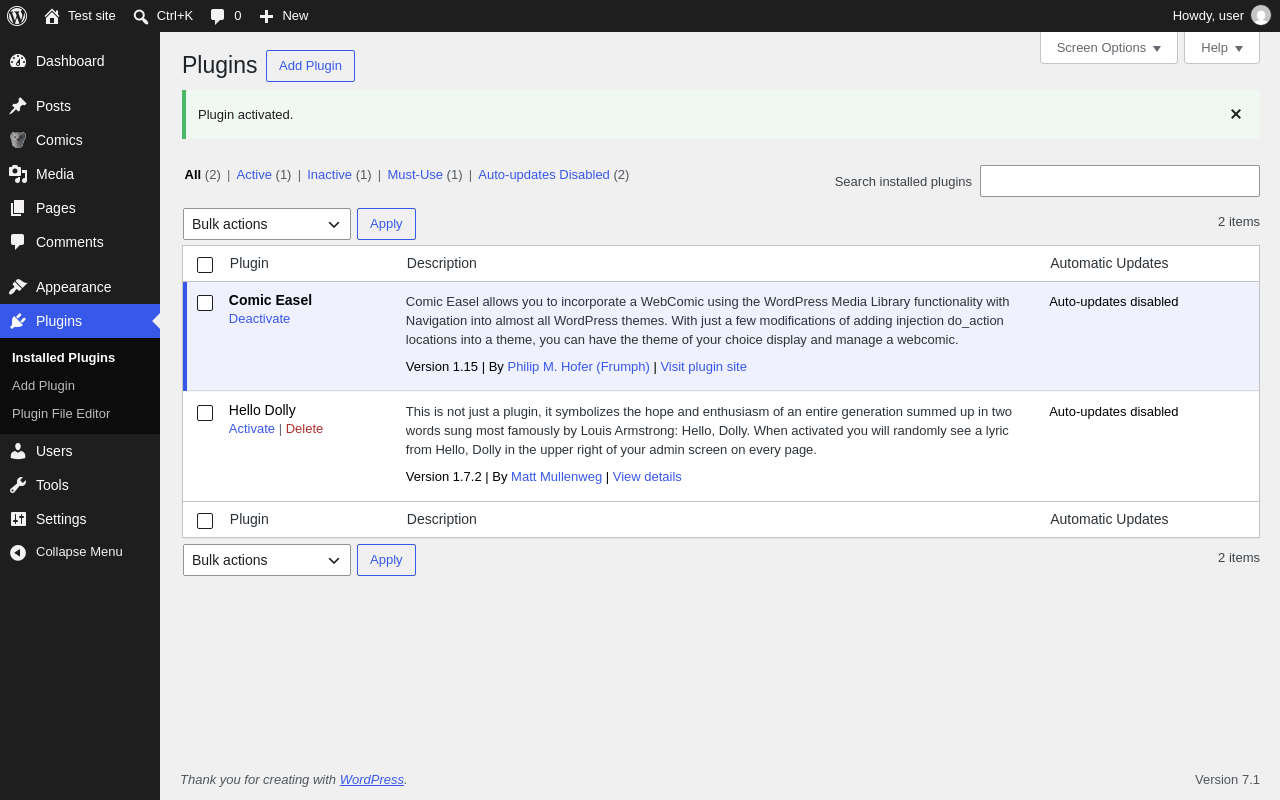Click the Comments sidebar icon
The height and width of the screenshot is (800, 1280).
[x=18, y=242]
